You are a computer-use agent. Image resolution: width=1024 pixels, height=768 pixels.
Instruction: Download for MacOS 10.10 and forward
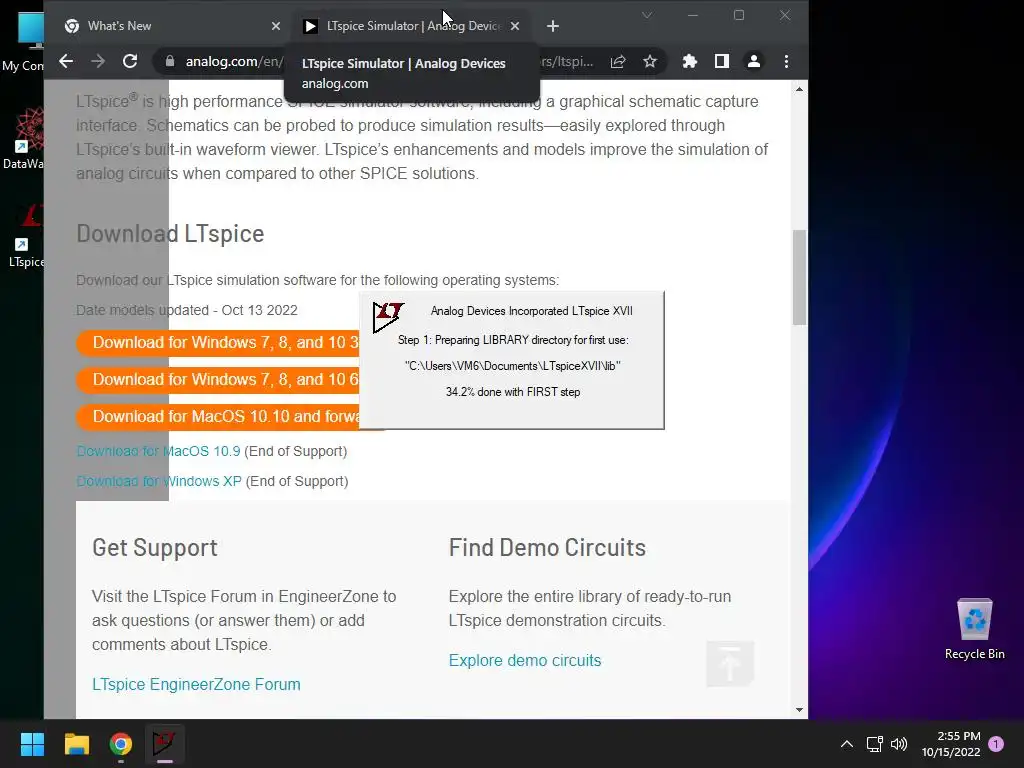coord(218,417)
